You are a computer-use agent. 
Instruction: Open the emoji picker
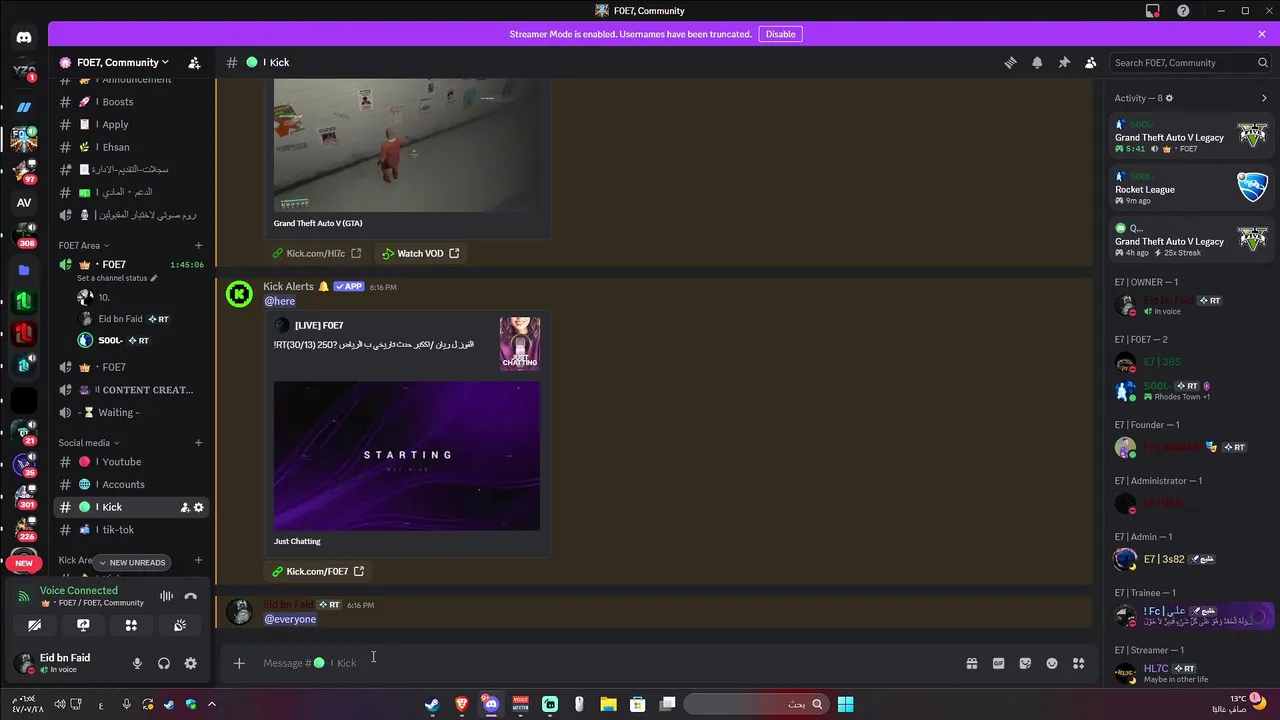pyautogui.click(x=1052, y=663)
